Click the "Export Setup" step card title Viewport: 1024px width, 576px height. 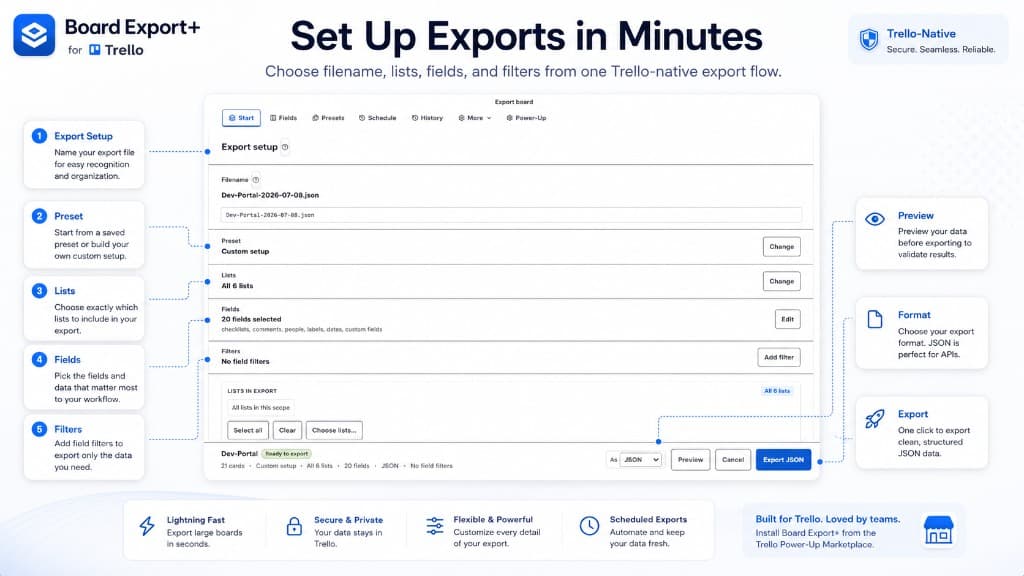84,136
